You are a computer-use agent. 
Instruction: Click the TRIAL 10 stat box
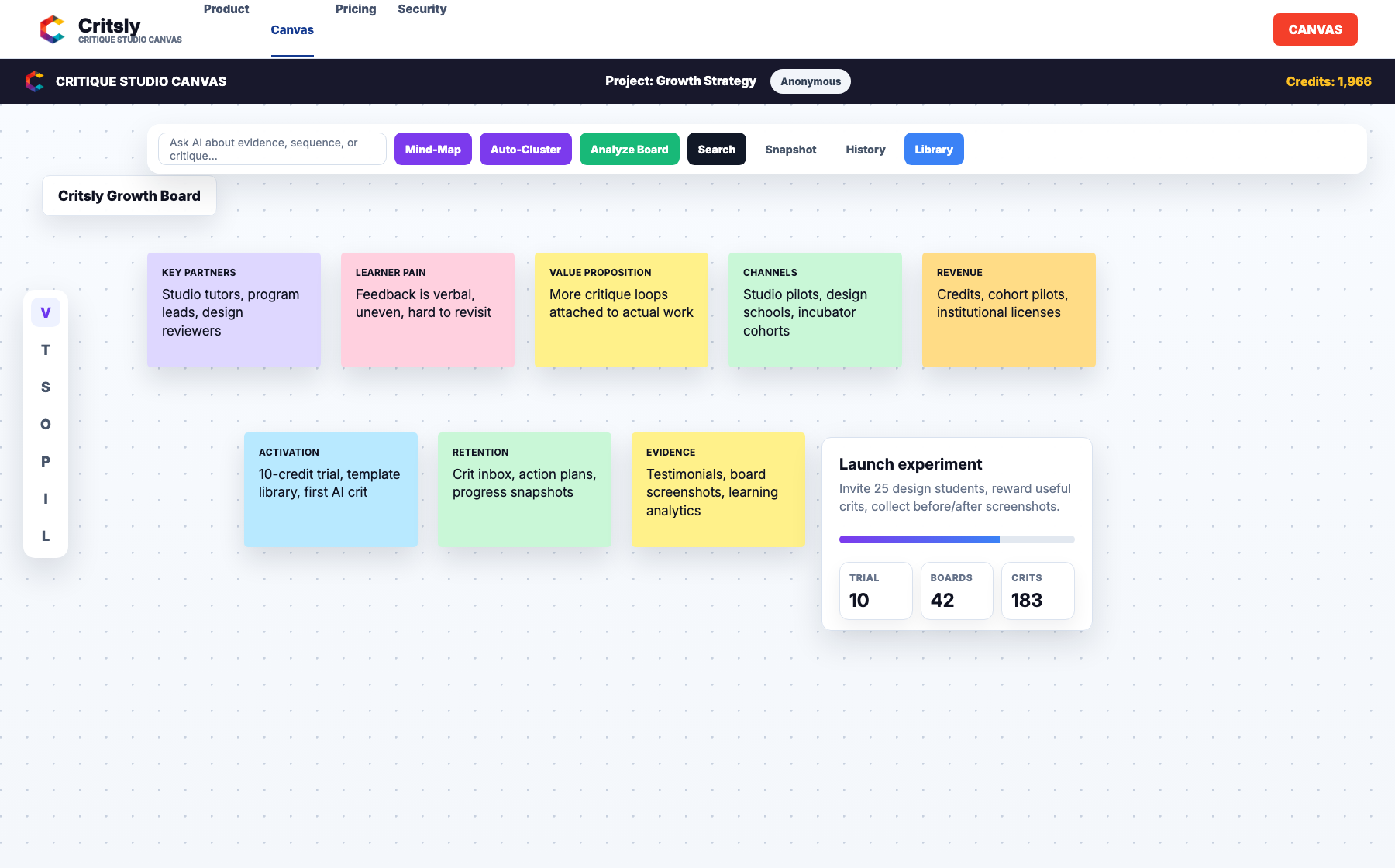click(x=876, y=591)
